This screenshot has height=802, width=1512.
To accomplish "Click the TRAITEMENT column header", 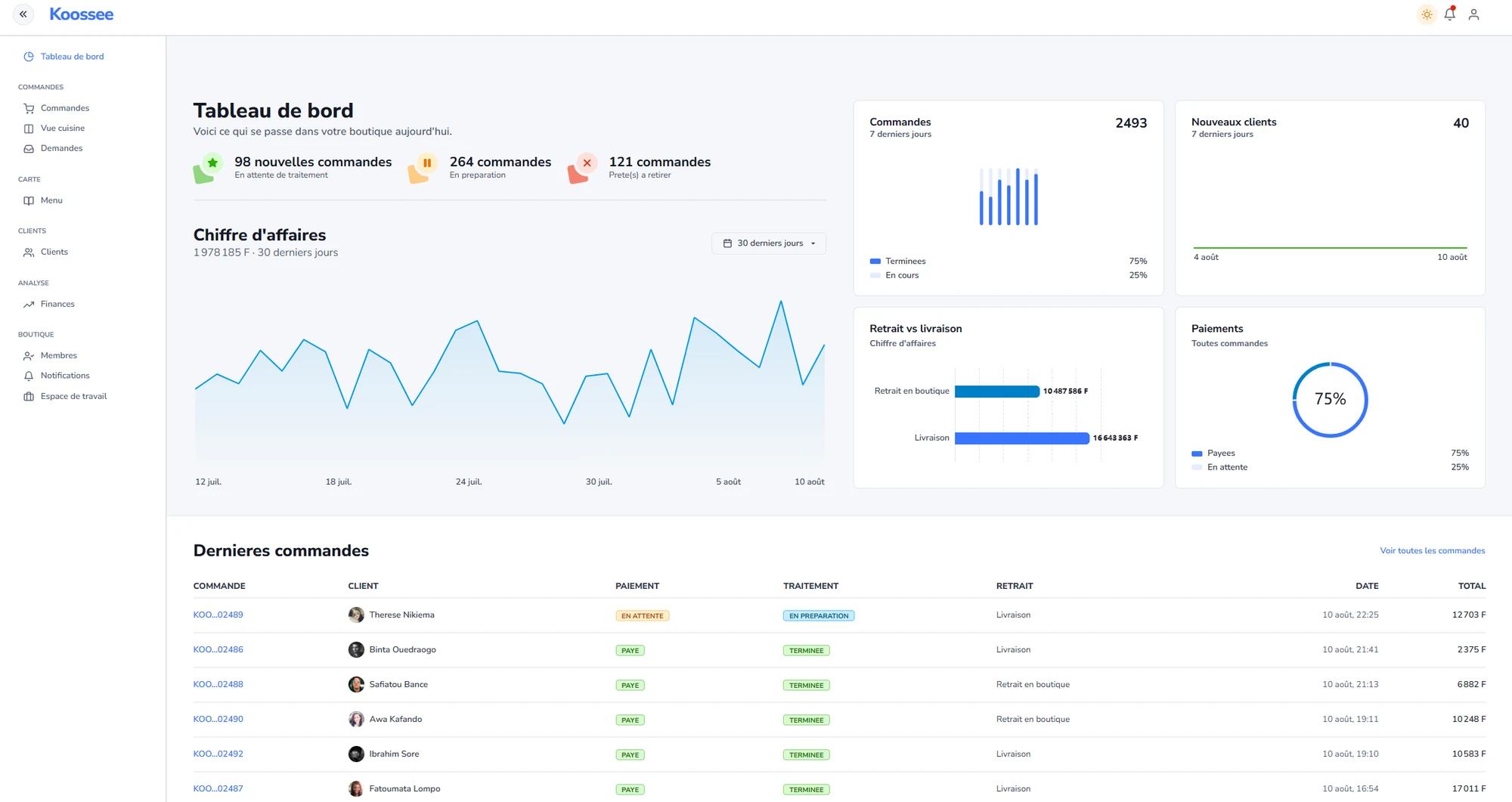I will coord(810,586).
